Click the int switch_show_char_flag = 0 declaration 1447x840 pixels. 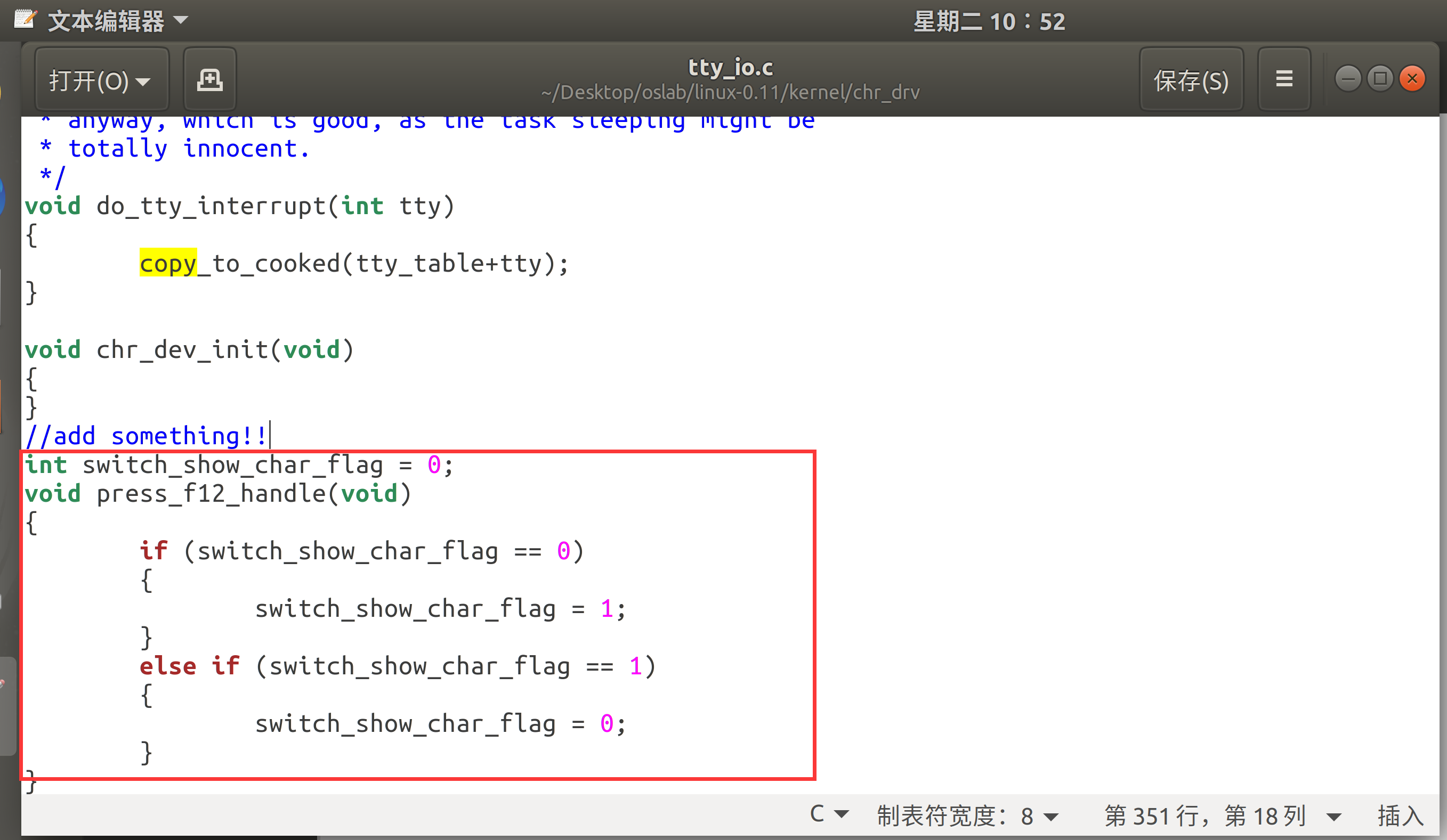point(239,465)
